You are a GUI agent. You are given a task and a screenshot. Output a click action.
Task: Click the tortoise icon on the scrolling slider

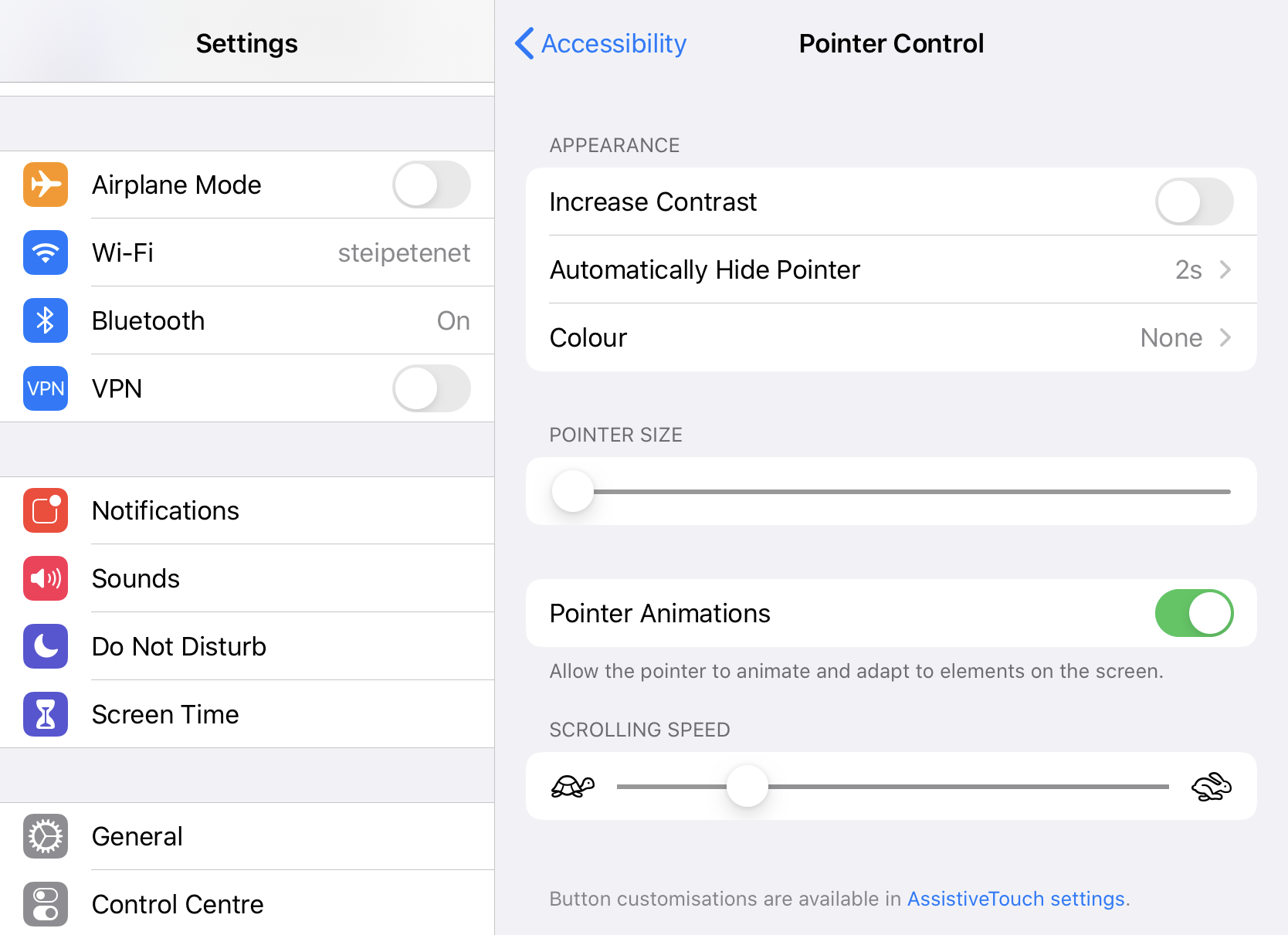[572, 786]
